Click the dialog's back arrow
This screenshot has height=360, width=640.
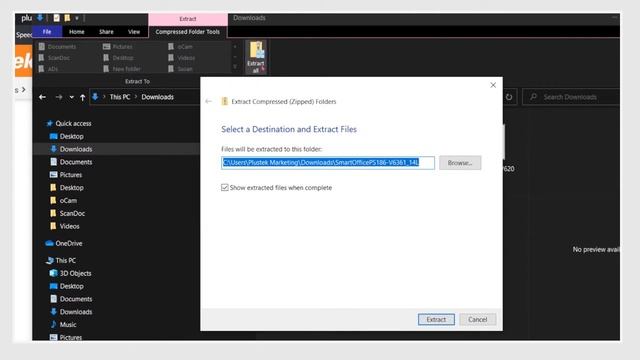click(209, 101)
